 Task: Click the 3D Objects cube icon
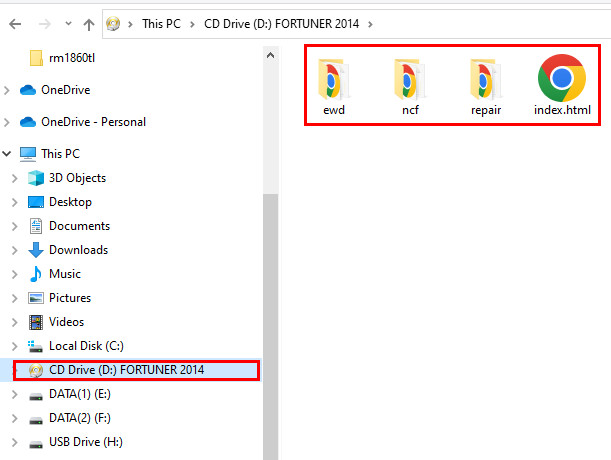coord(36,178)
